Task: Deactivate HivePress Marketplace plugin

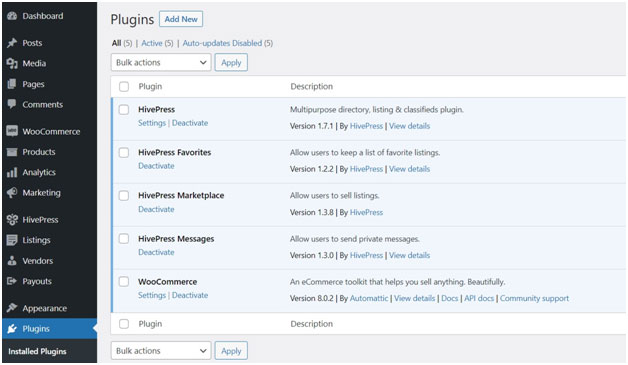Action: point(156,209)
